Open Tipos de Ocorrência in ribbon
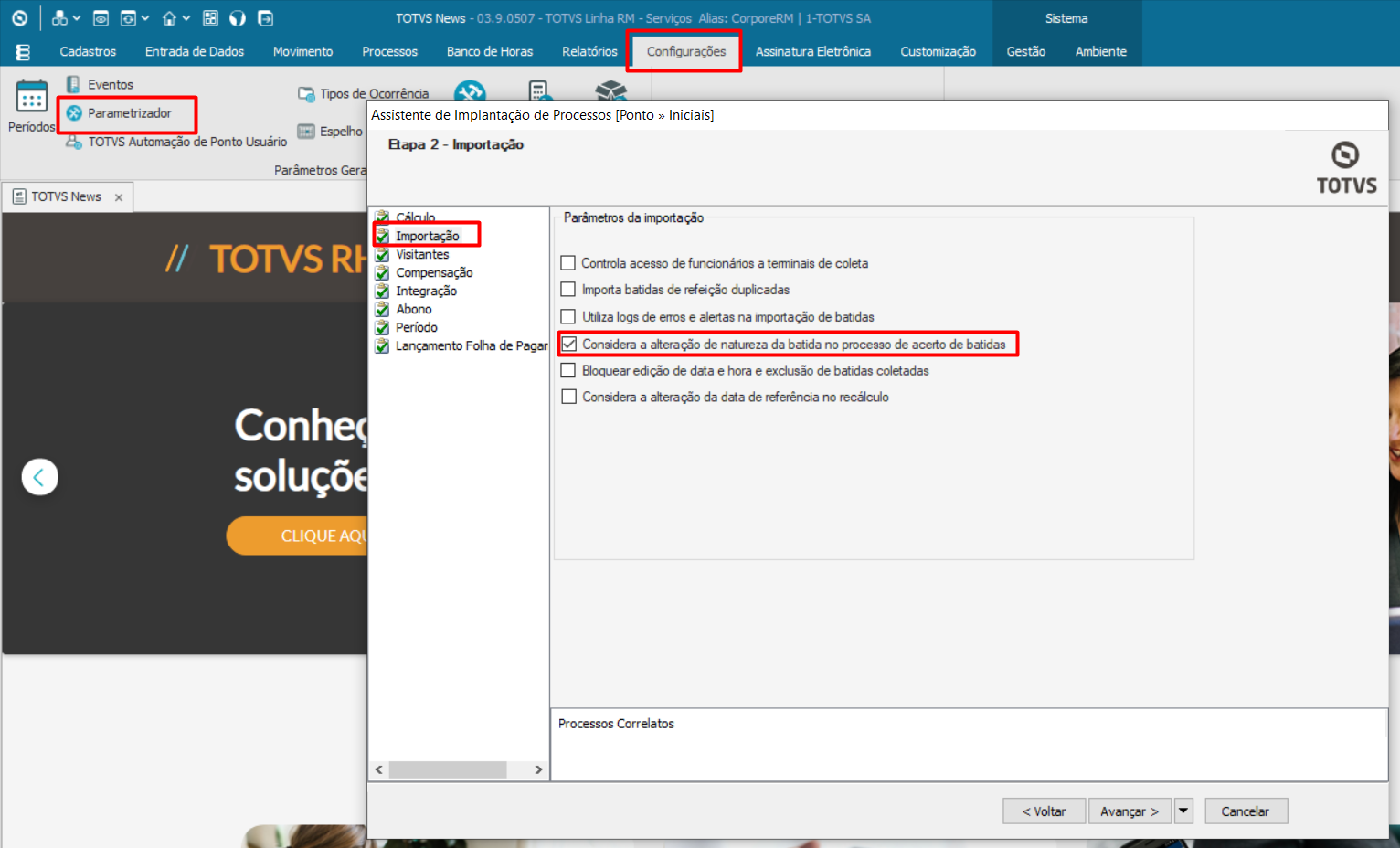The width and height of the screenshot is (1400, 848). point(364,94)
